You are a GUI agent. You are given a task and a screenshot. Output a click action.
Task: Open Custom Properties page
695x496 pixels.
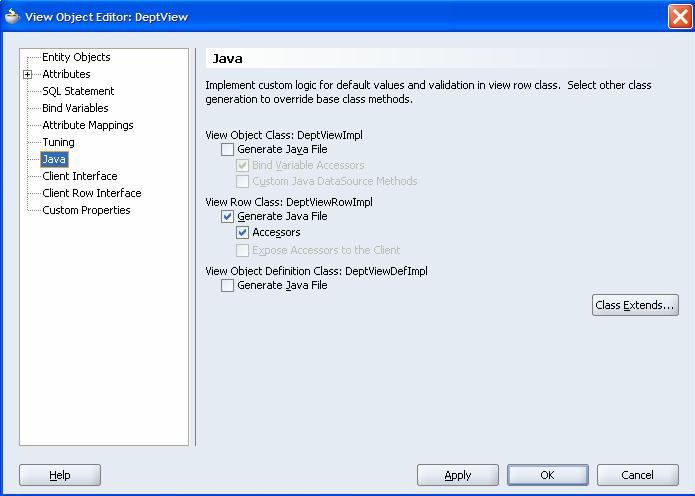point(86,210)
